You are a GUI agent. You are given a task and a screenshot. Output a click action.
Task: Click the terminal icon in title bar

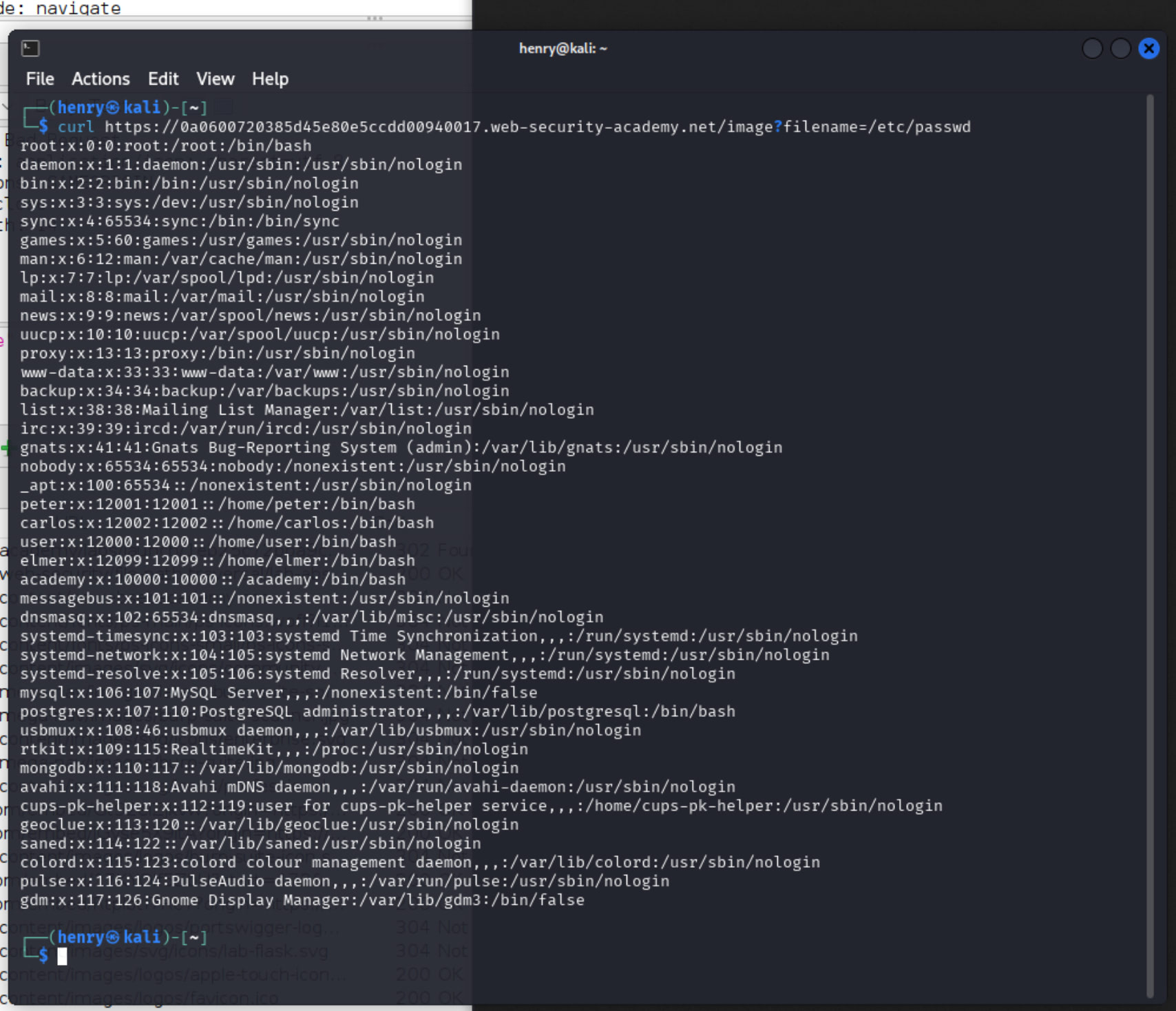[x=30, y=48]
